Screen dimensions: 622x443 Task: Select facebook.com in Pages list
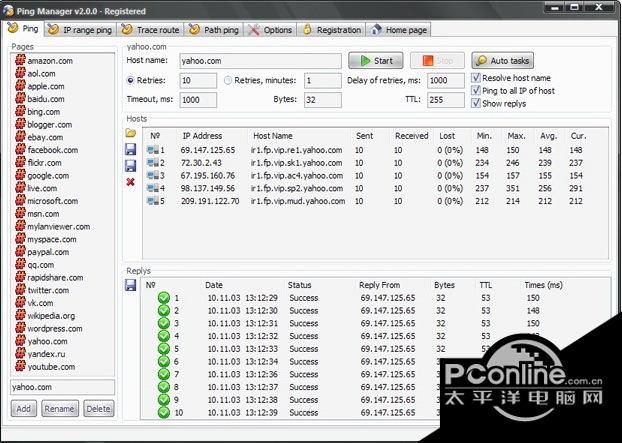click(52, 150)
